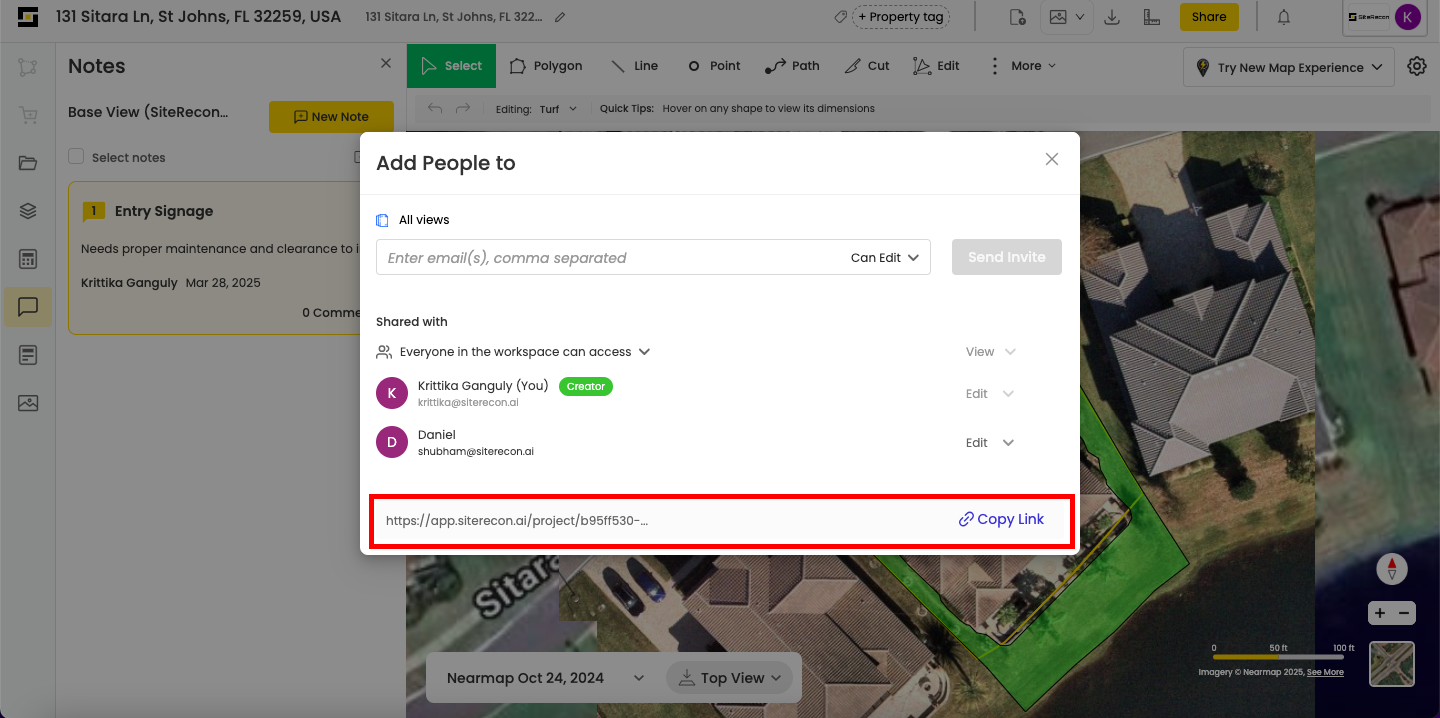Image resolution: width=1440 pixels, height=718 pixels.
Task: Click the pencil icon to rename the property
Action: click(x=560, y=17)
